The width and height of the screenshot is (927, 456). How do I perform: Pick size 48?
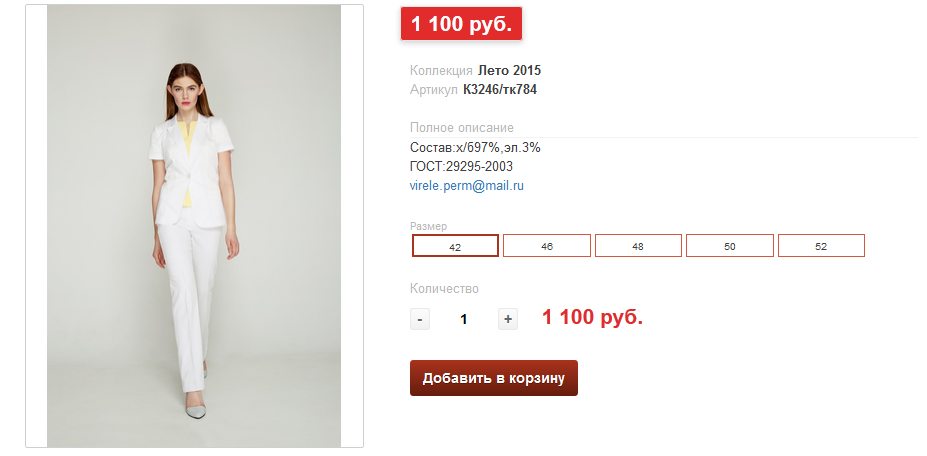pos(638,245)
